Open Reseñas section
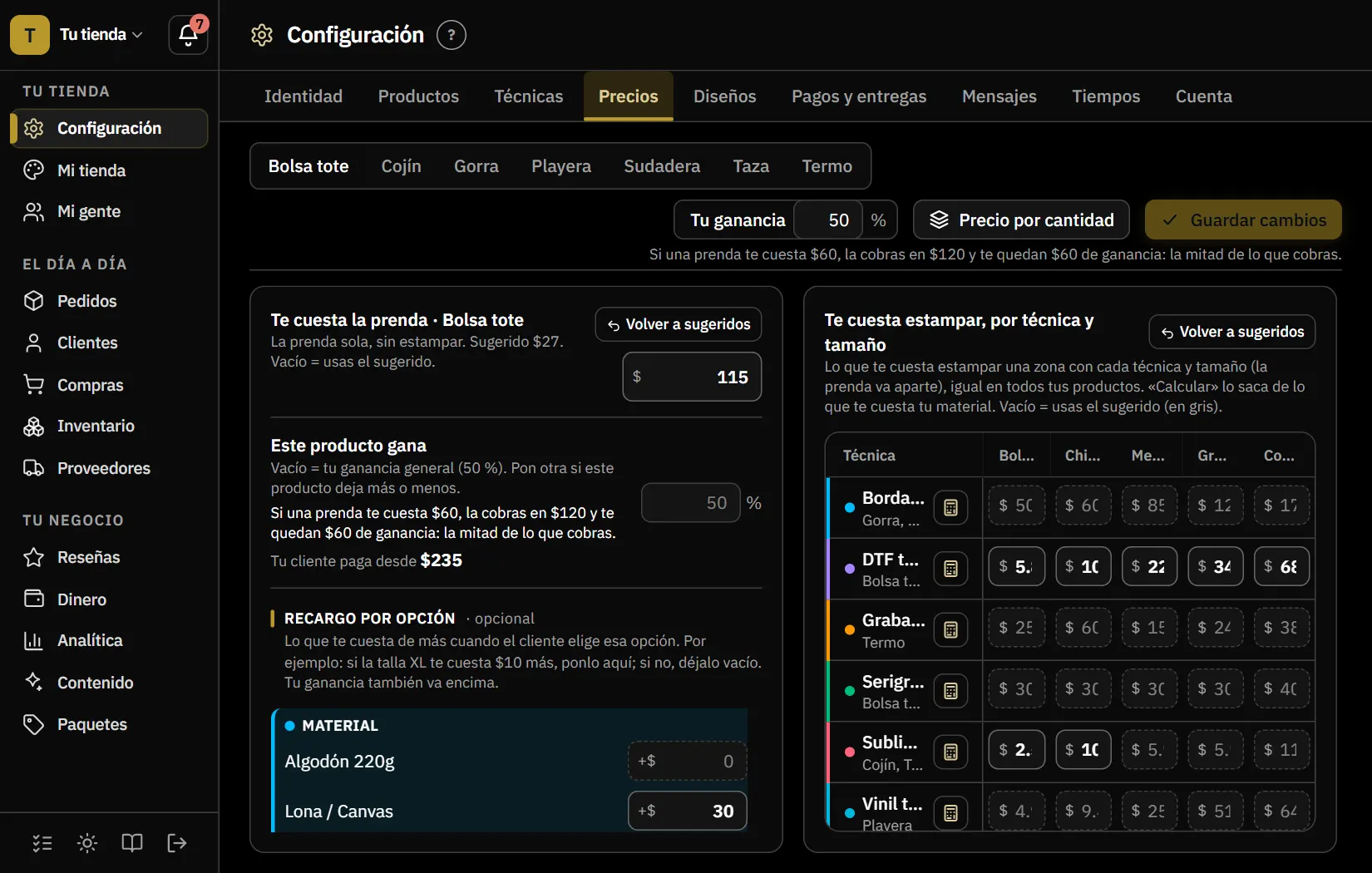Image resolution: width=1372 pixels, height=873 pixels. pos(109,557)
